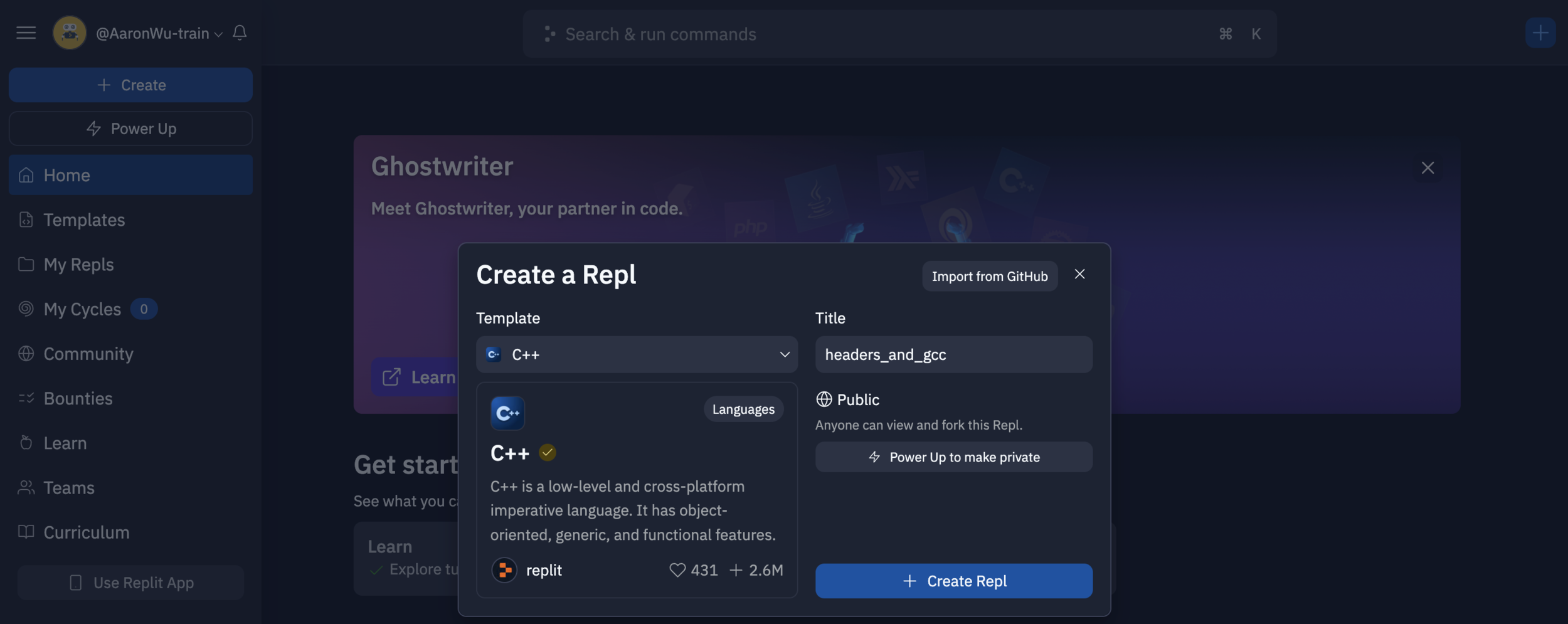This screenshot has width=1568, height=624.
Task: Click the Learn apple icon
Action: click(x=26, y=443)
